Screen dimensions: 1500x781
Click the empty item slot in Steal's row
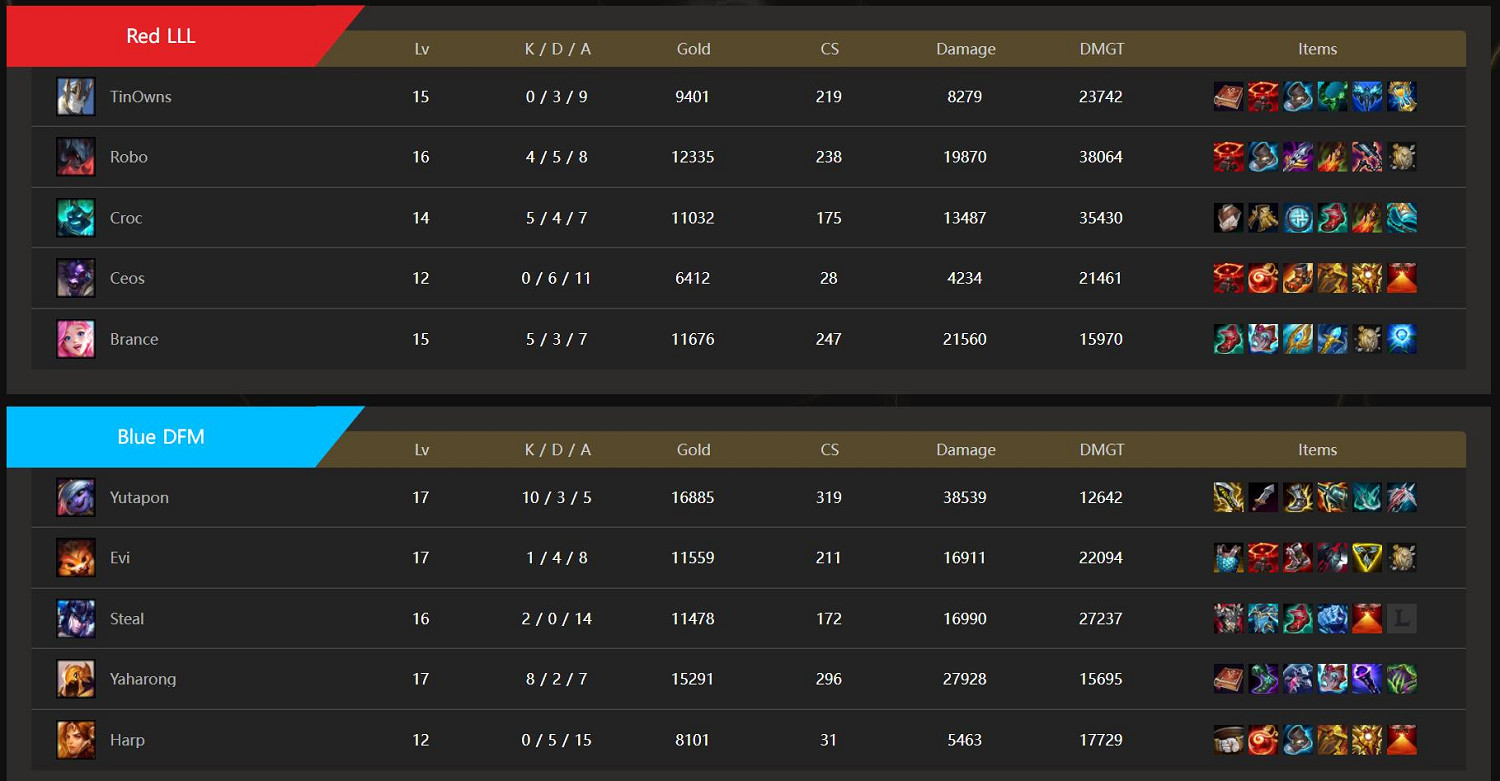click(x=1401, y=619)
